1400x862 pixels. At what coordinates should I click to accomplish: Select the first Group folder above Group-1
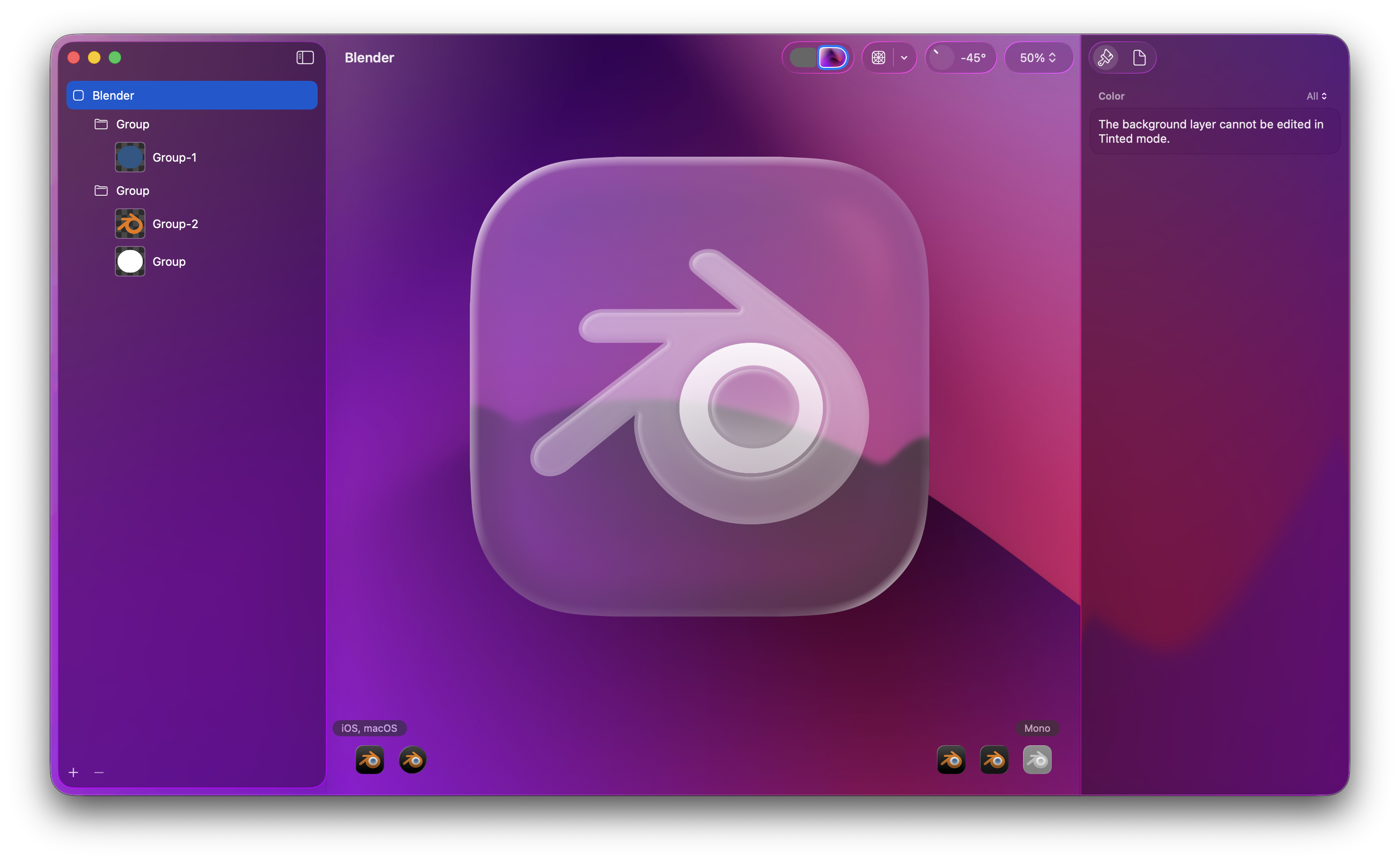pos(192,124)
